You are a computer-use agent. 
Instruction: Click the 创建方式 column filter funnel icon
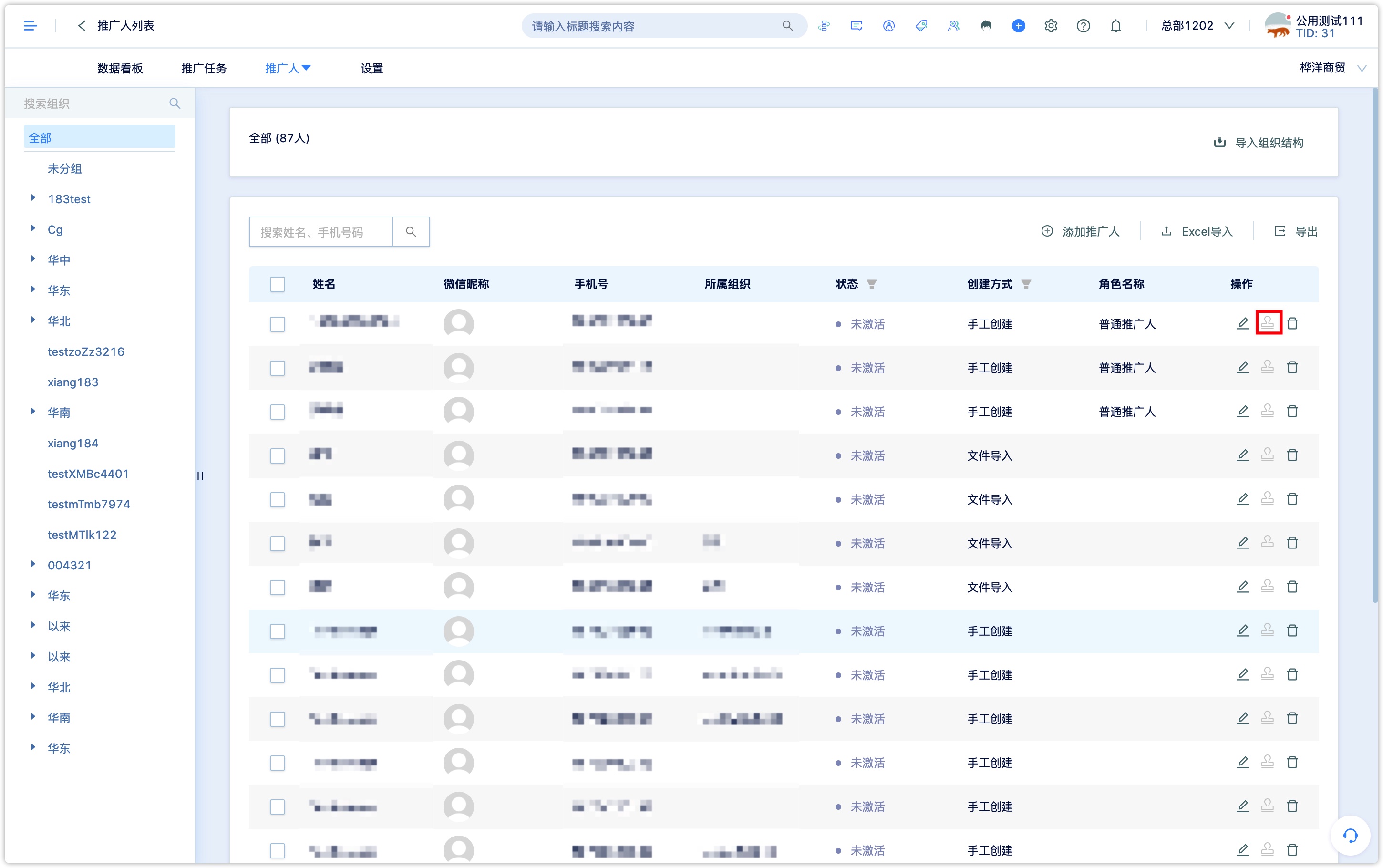click(x=1026, y=284)
